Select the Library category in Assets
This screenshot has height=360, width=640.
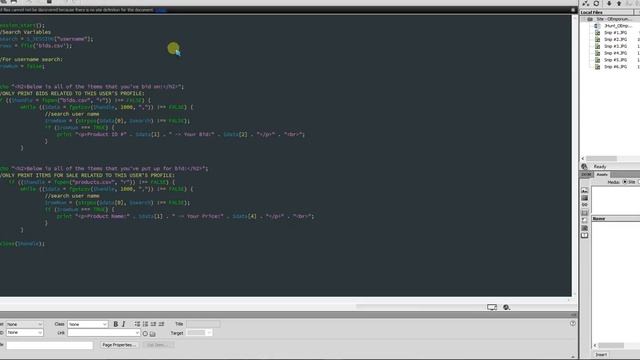(x=584, y=236)
